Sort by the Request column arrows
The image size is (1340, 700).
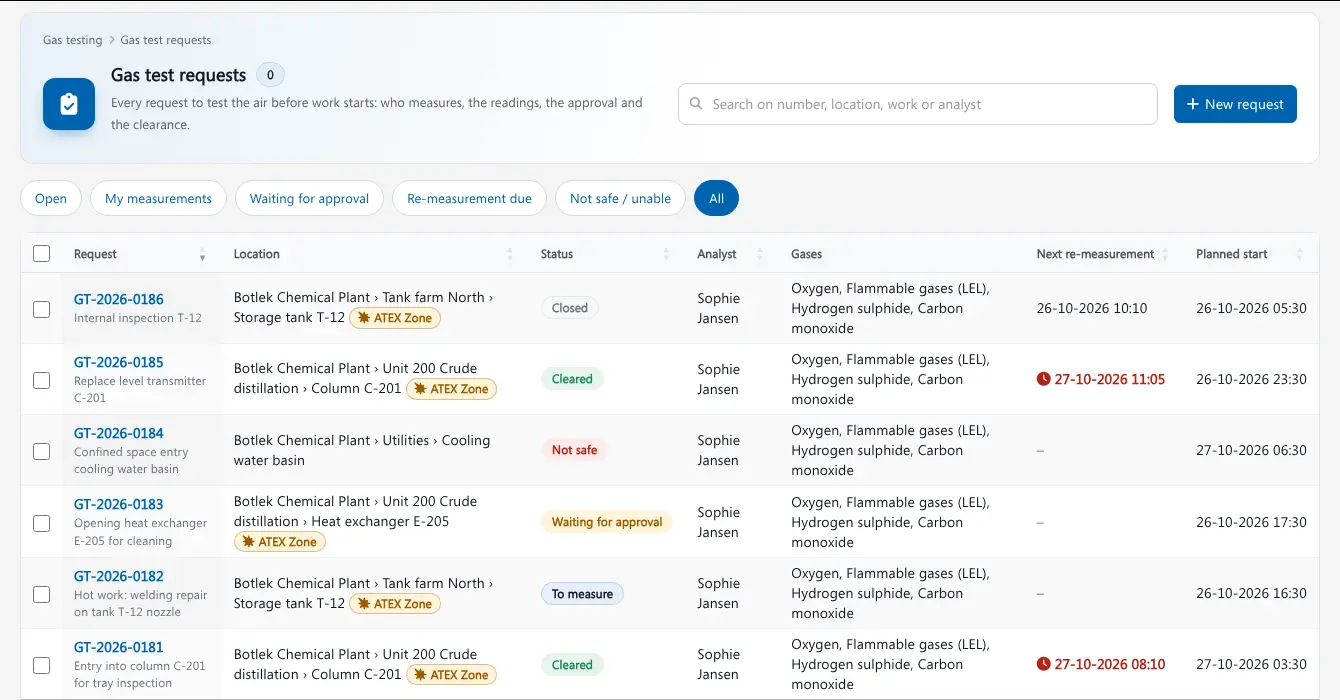[x=202, y=254]
